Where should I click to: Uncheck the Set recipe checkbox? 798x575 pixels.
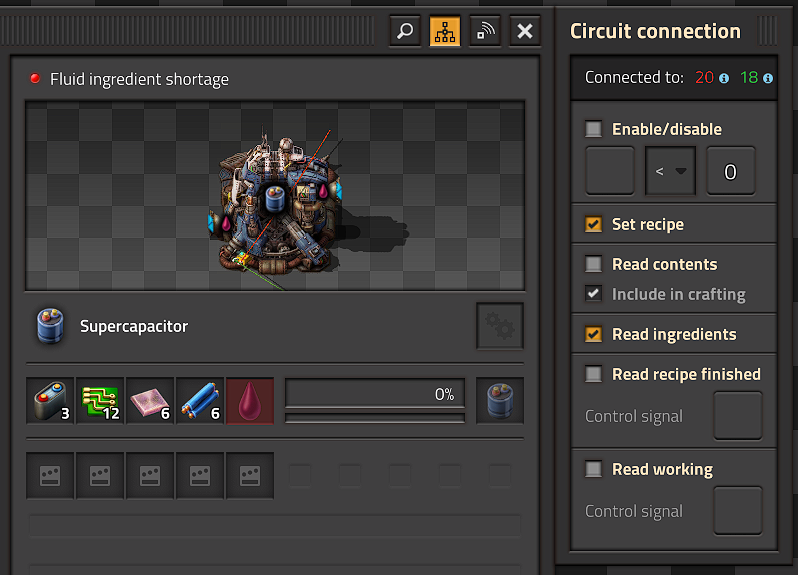[593, 224]
